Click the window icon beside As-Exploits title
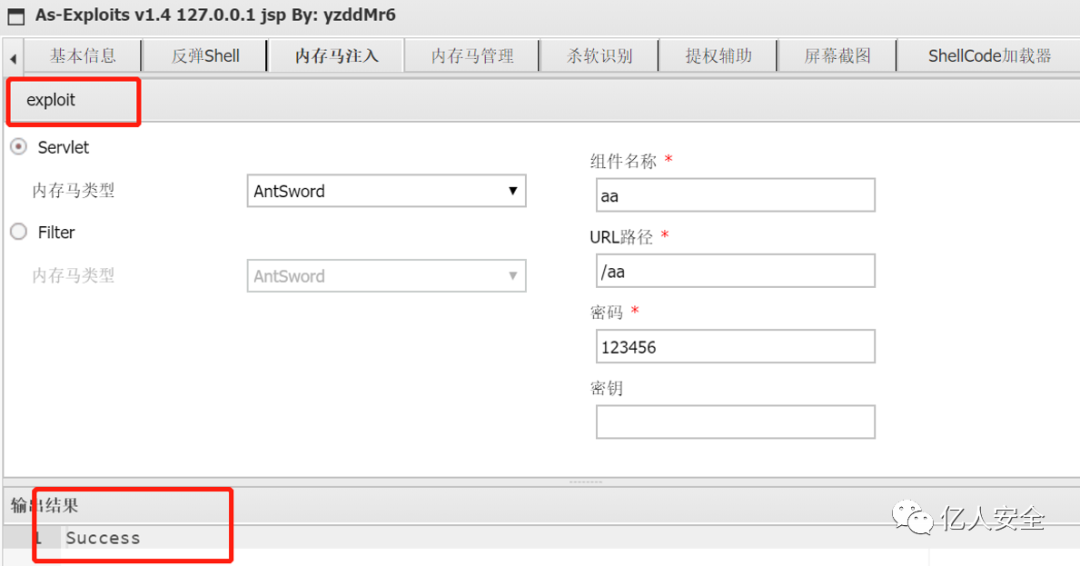Viewport: 1080px width, 566px height. (x=15, y=16)
